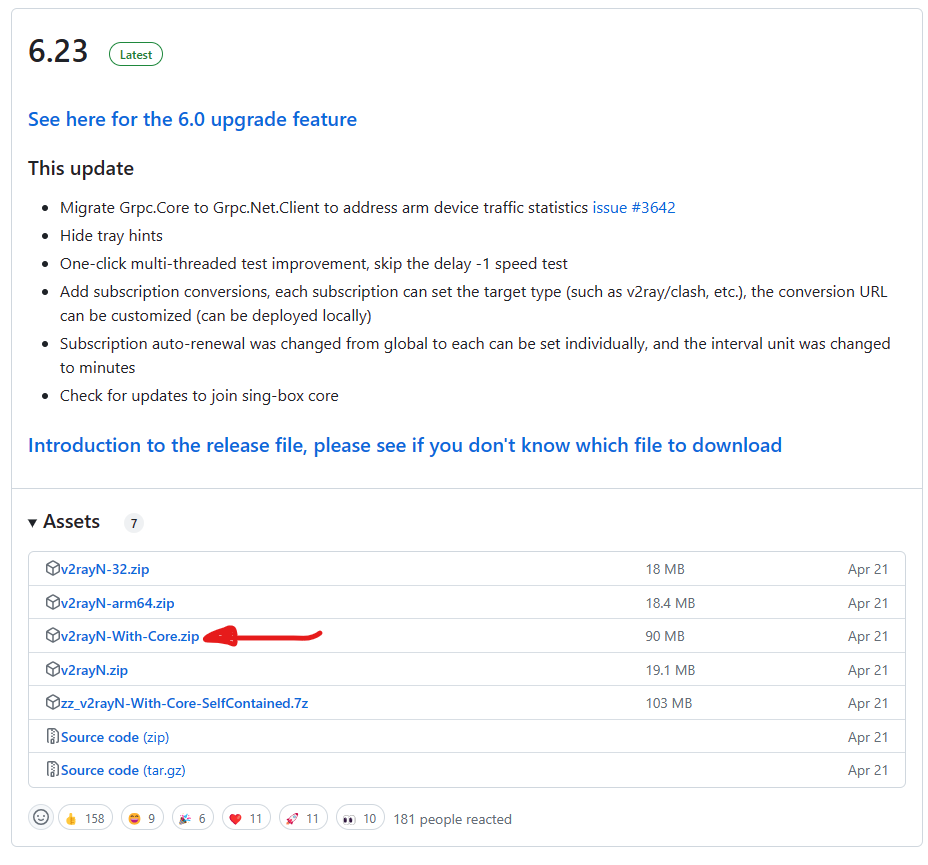Download v2rayN-32.zip
Image resolution: width=928 pixels, height=865 pixels.
coord(105,569)
